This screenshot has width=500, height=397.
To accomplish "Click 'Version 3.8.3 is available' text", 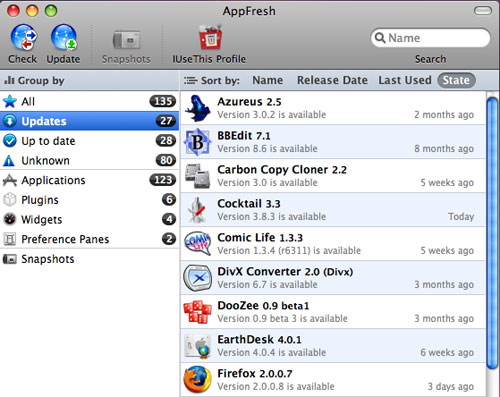I will coord(272,217).
